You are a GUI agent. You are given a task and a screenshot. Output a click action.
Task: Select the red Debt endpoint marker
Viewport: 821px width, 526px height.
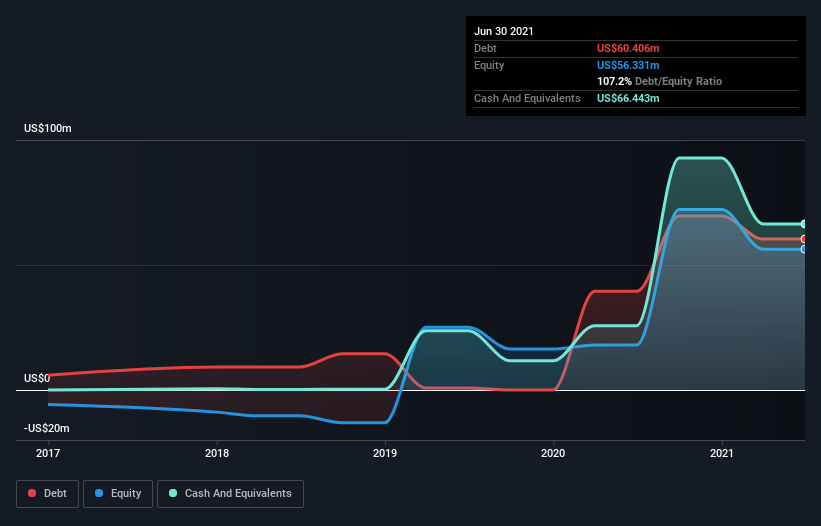pyautogui.click(x=804, y=239)
